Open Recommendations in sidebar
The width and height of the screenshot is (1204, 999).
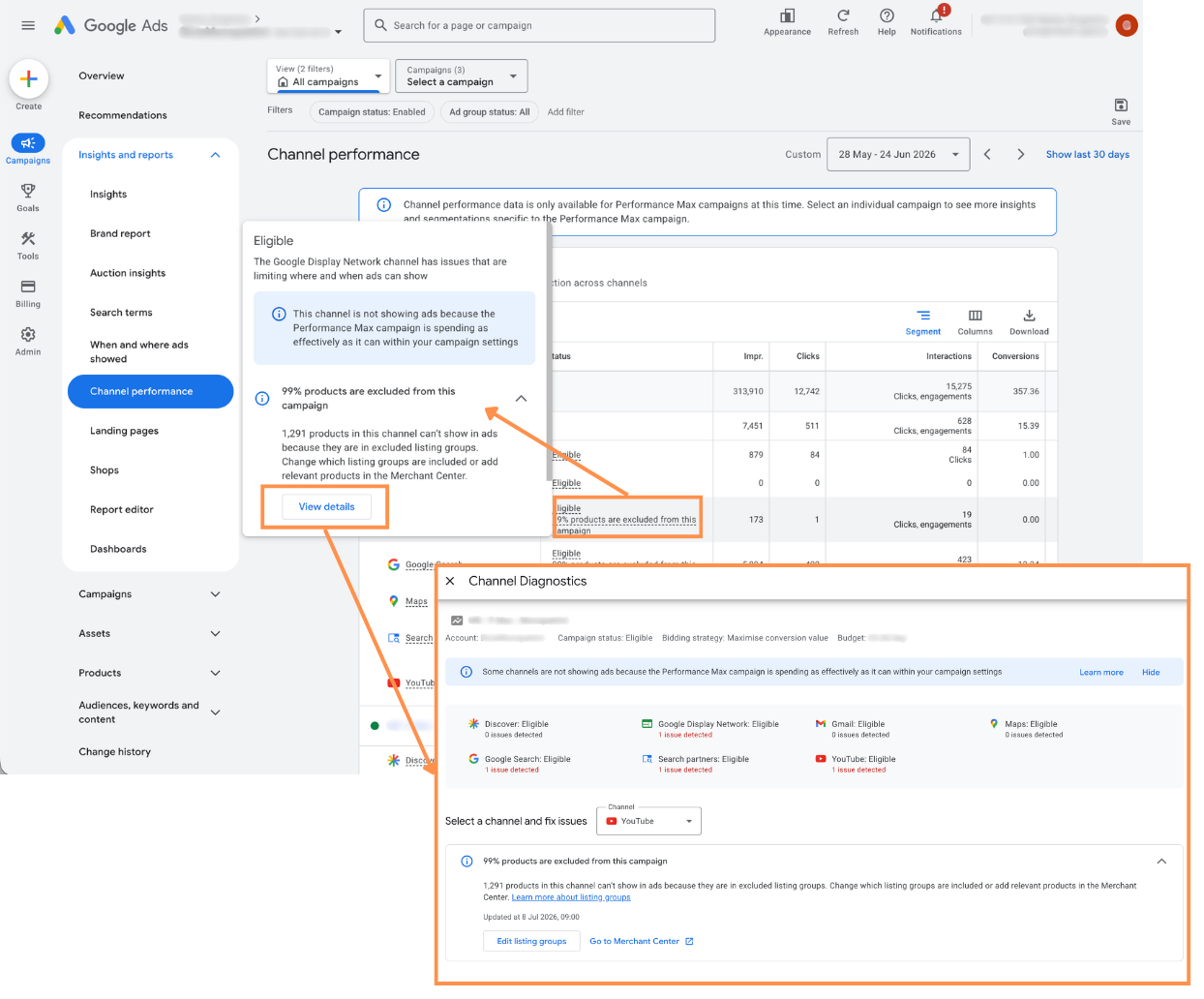pyautogui.click(x=123, y=115)
